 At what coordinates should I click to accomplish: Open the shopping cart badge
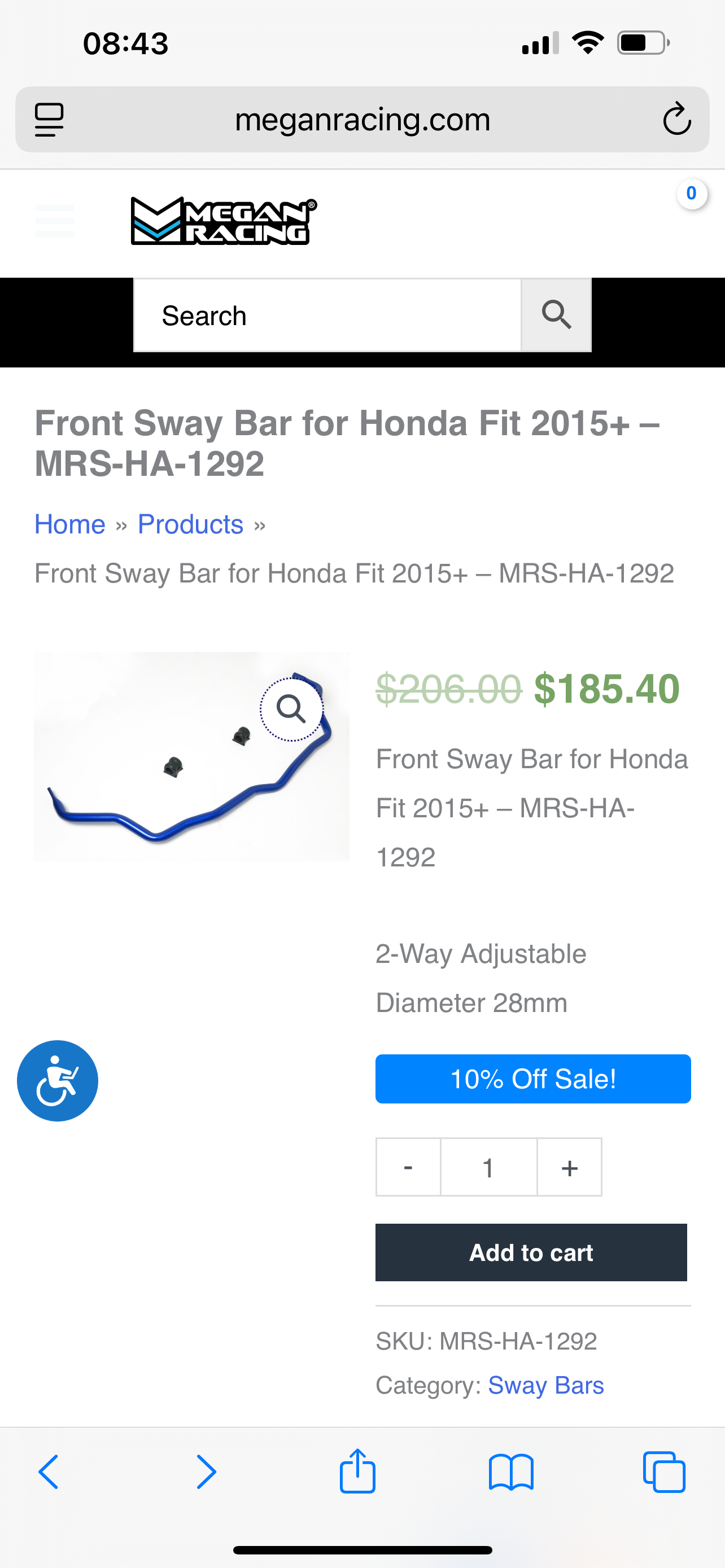point(691,194)
